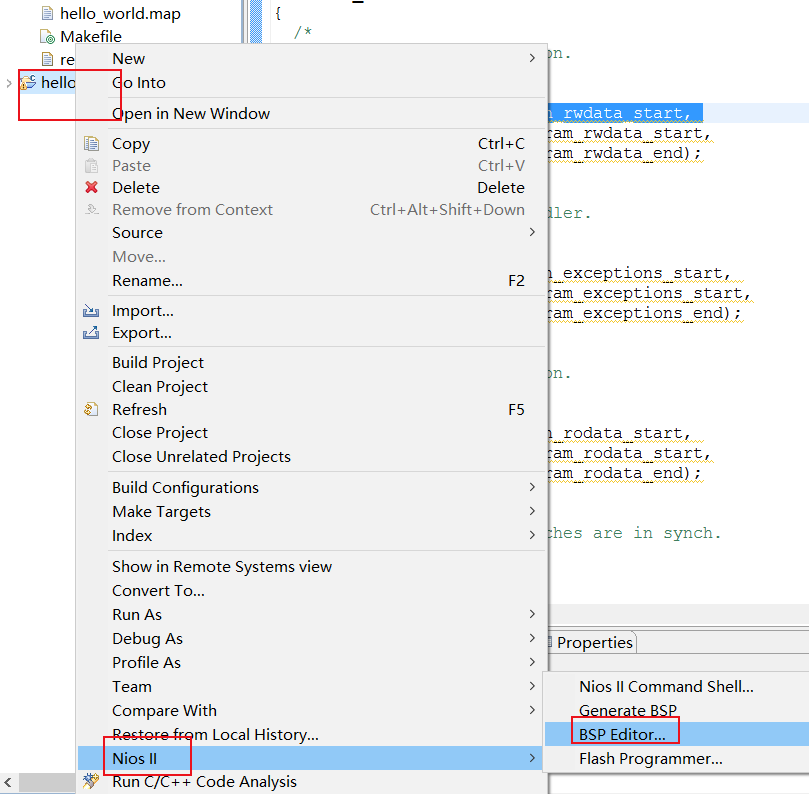
Task: Click 'ram_rwdata_end);' in the editor
Action: click(x=624, y=154)
